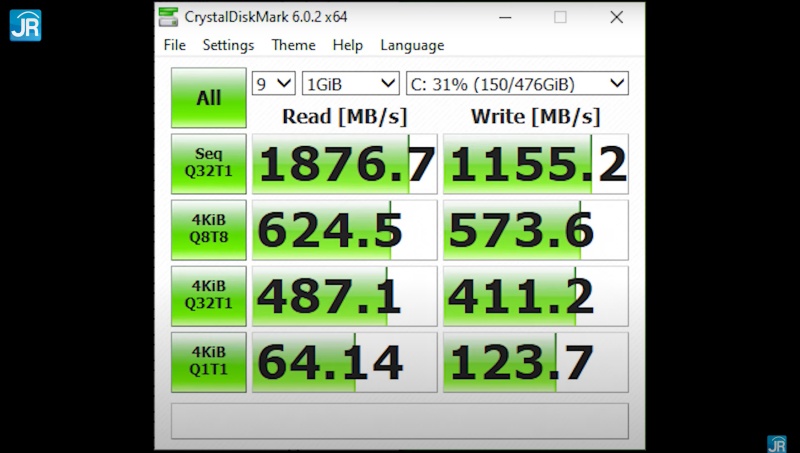Click the 4KiB Q8T8 write value 573.6
800x453 pixels.
[x=536, y=230]
